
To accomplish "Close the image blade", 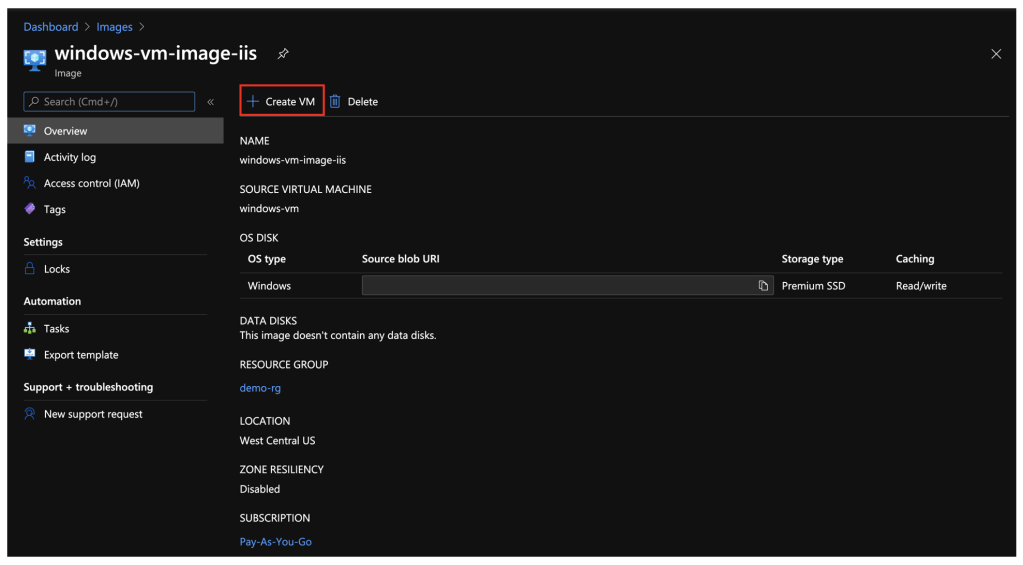I will [x=996, y=54].
